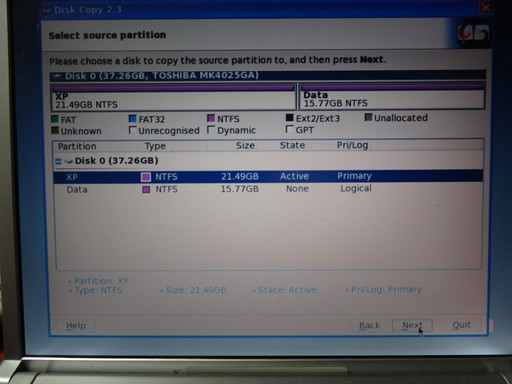This screenshot has width=512, height=384.
Task: Collapse the Disk 0 tree node
Action: click(58, 162)
